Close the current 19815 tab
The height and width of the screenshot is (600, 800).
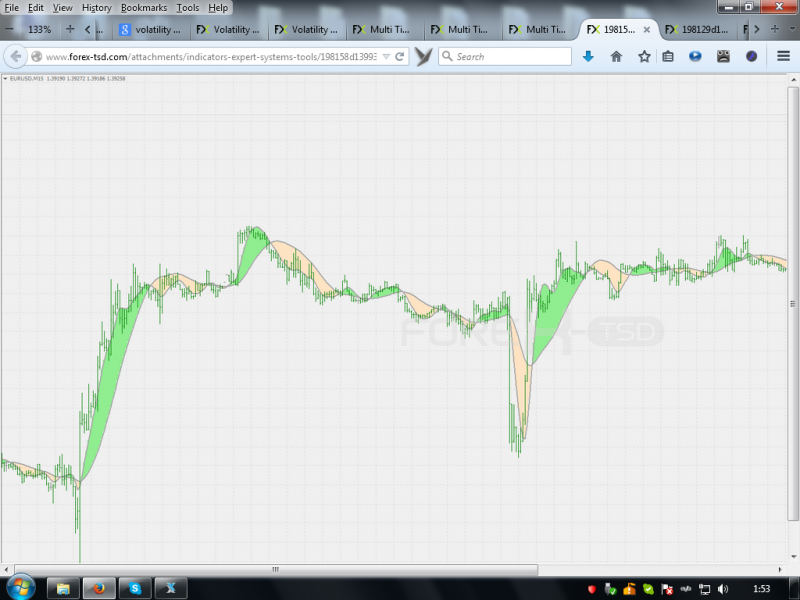coord(646,30)
